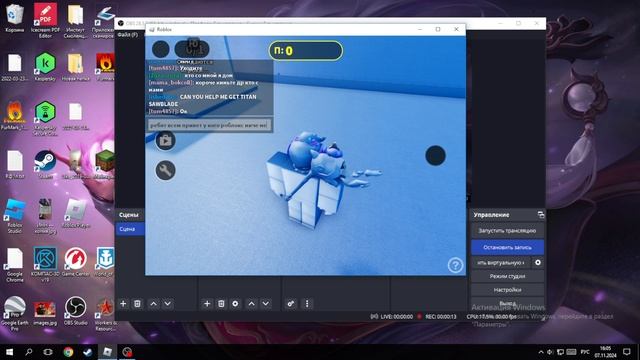Open the Windows Start menu
Screen dimensions: 640x360
pos(9,352)
